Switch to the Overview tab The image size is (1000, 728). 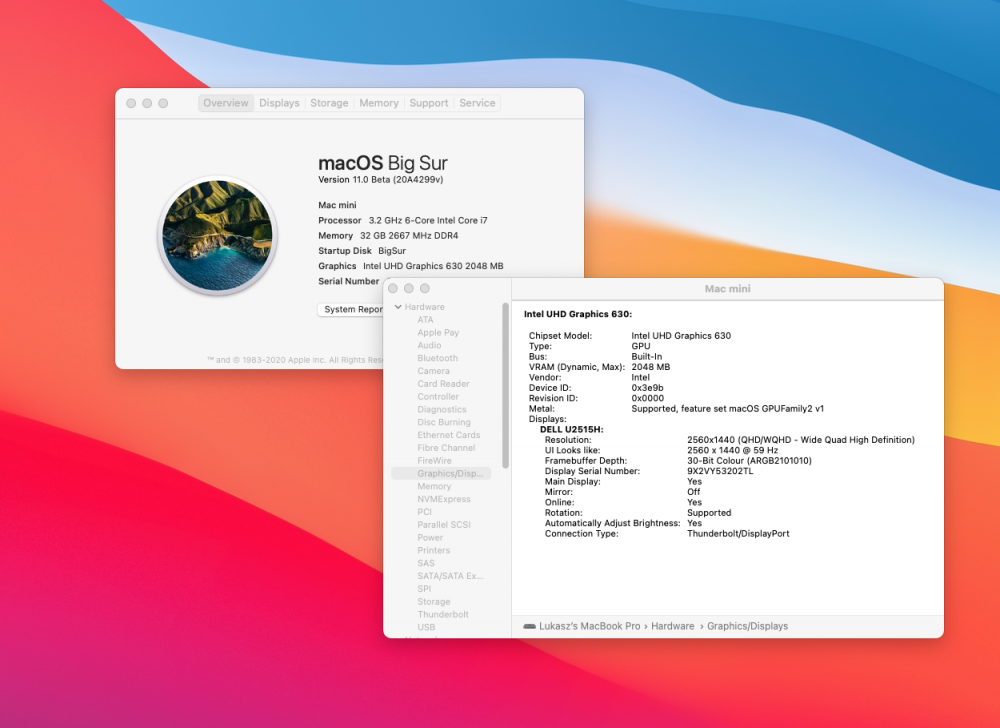coord(226,103)
